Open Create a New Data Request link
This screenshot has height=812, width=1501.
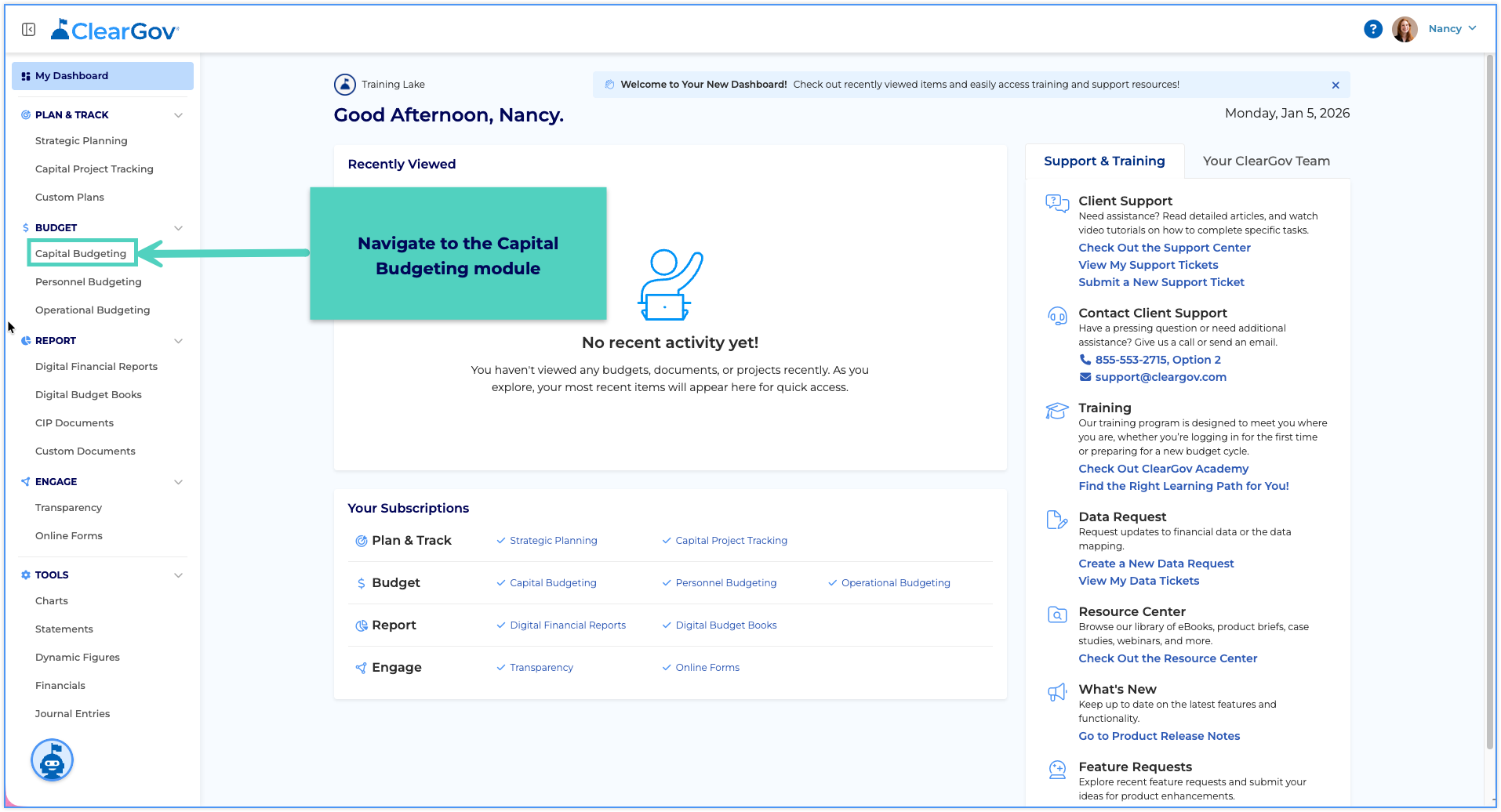[1156, 564]
